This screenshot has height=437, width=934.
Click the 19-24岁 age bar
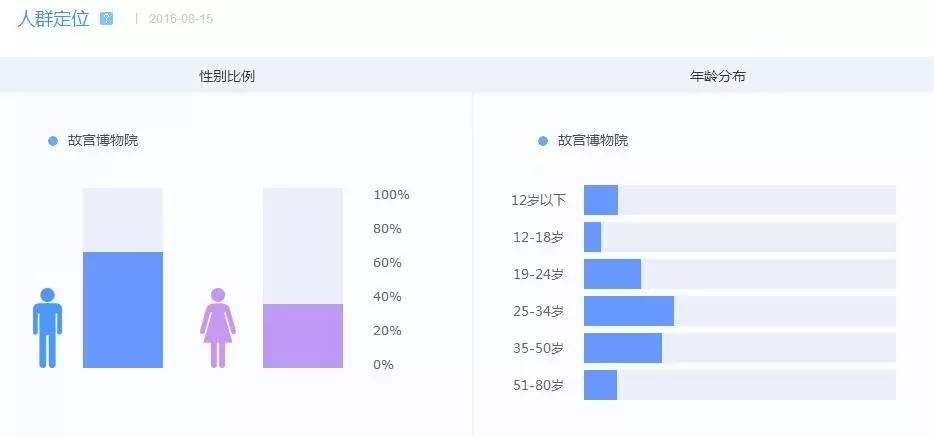tap(612, 274)
